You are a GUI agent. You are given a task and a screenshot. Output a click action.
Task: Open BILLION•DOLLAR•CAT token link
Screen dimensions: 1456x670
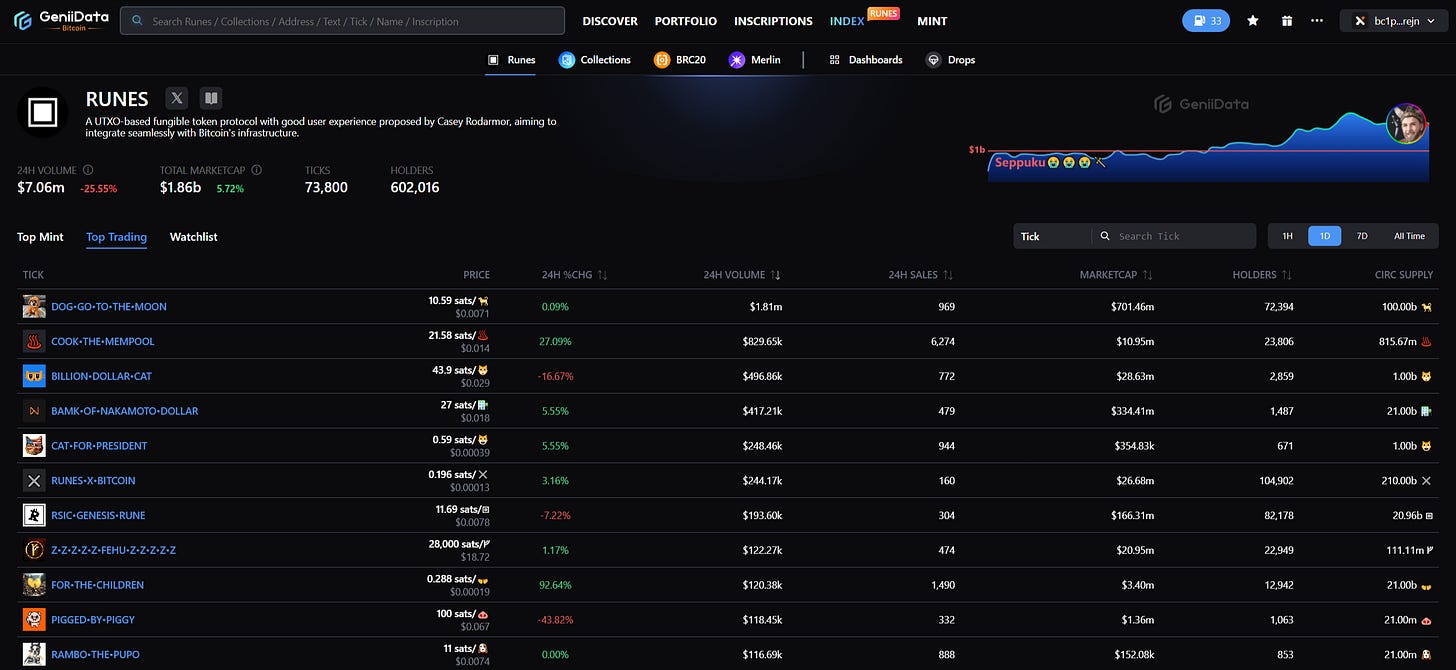[101, 376]
